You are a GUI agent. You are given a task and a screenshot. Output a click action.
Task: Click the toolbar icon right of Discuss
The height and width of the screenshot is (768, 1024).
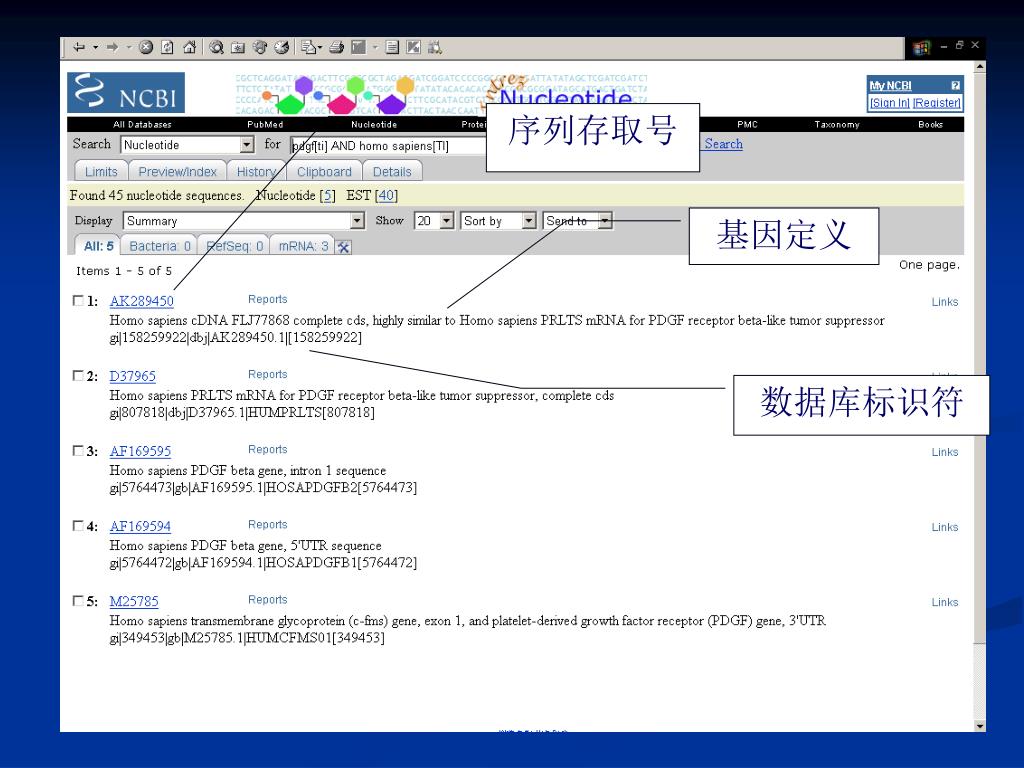413,47
